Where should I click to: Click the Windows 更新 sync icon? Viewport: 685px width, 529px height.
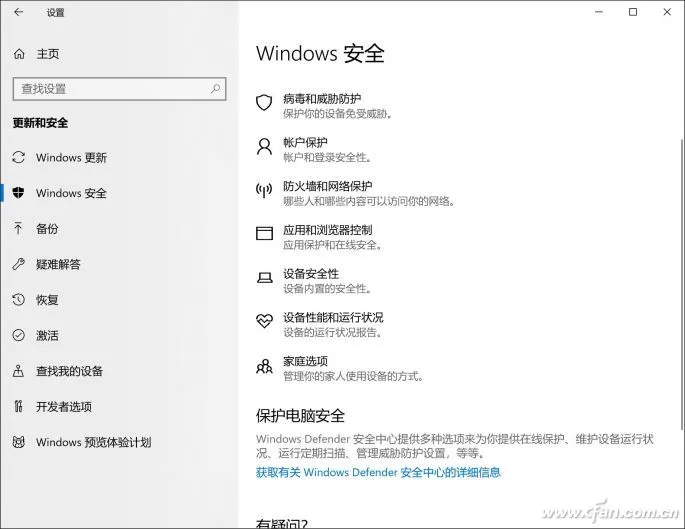click(x=18, y=157)
